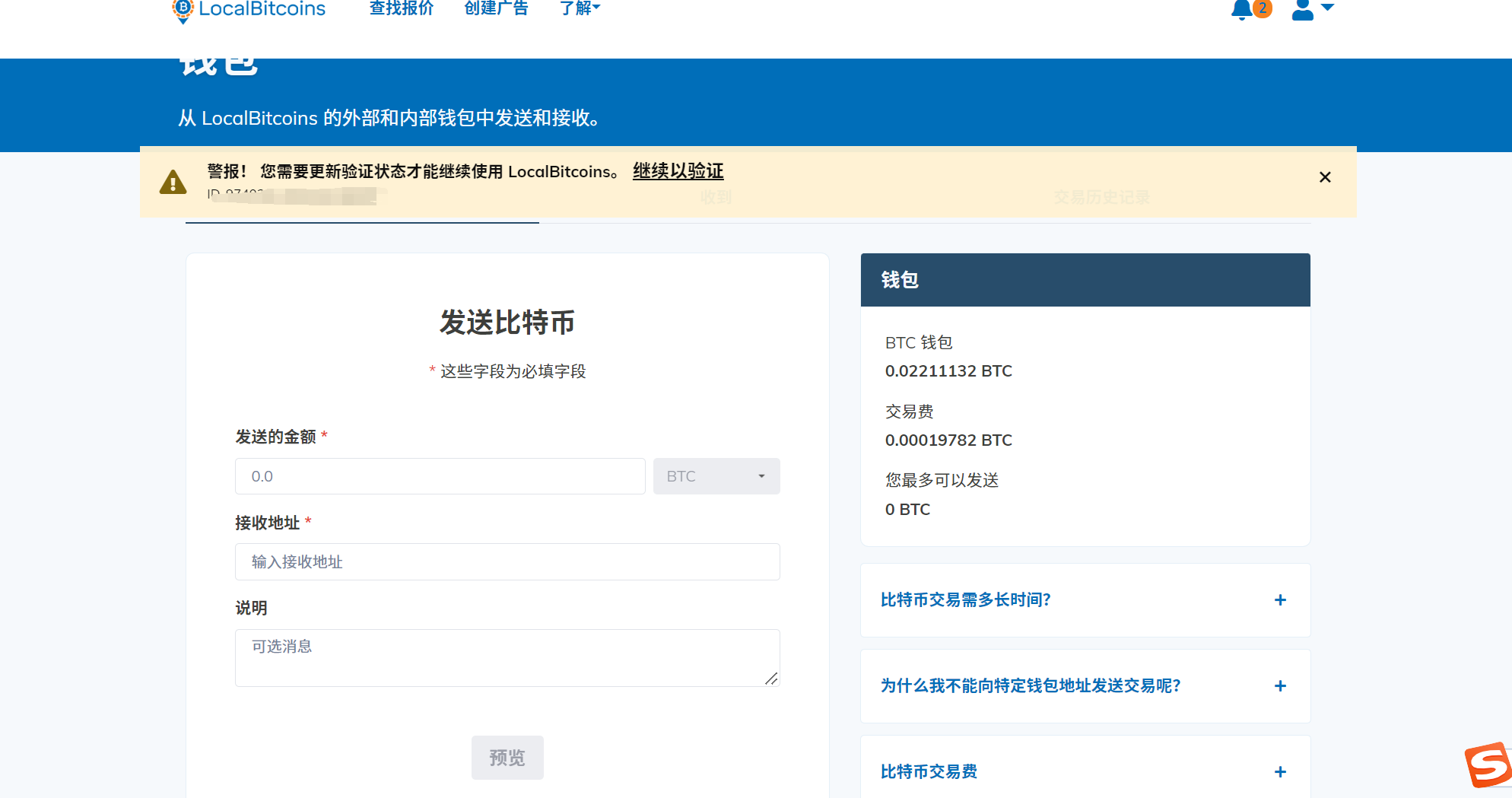Expand the 比特币交易费 question
The image size is (1512, 798).
(1085, 768)
